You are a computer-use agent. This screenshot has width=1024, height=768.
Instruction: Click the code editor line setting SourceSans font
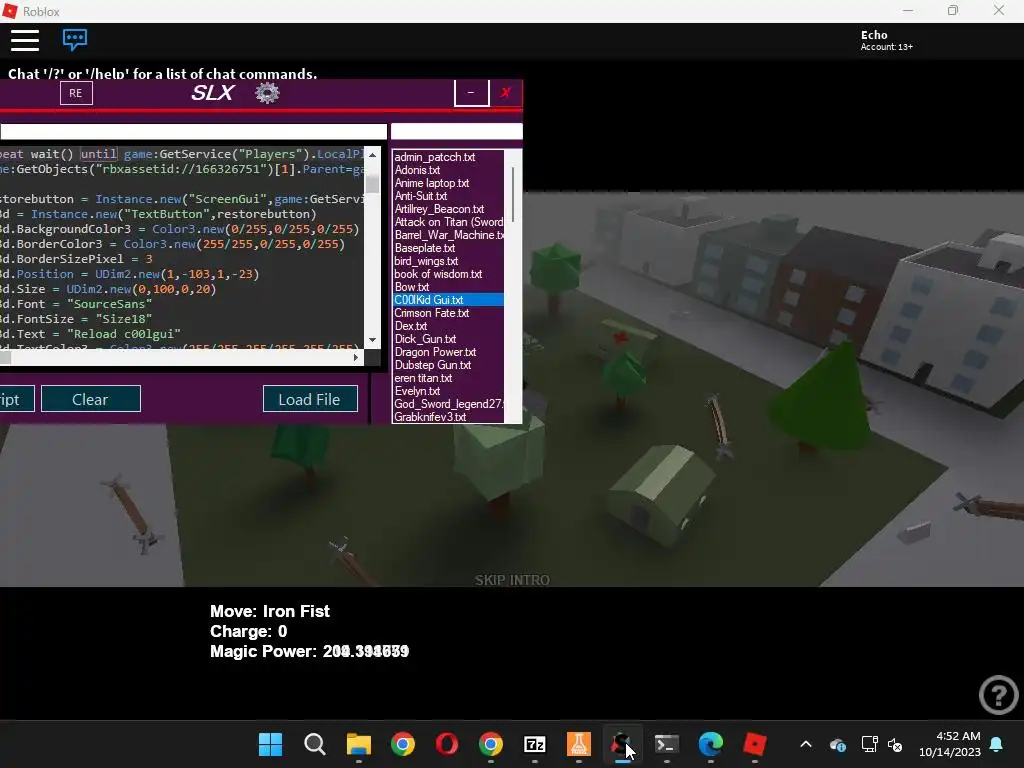(76, 304)
